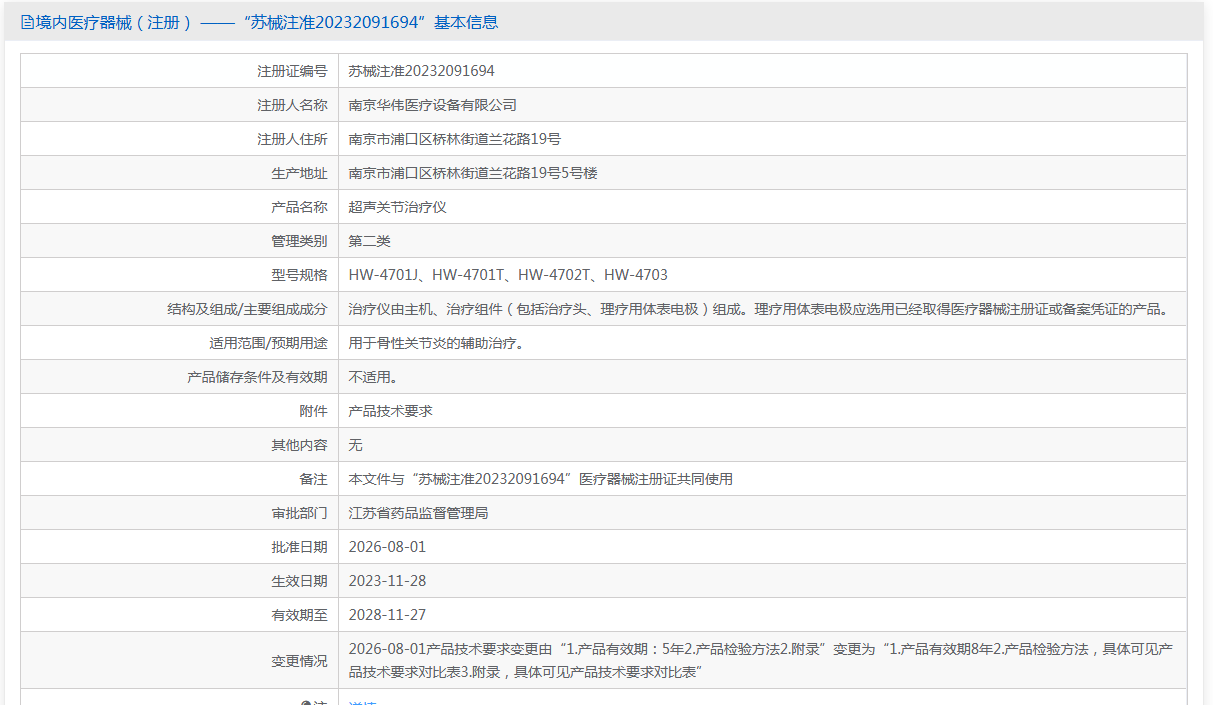The image size is (1213, 705).
Task: Click the 有效期至 label
Action: tap(299, 615)
